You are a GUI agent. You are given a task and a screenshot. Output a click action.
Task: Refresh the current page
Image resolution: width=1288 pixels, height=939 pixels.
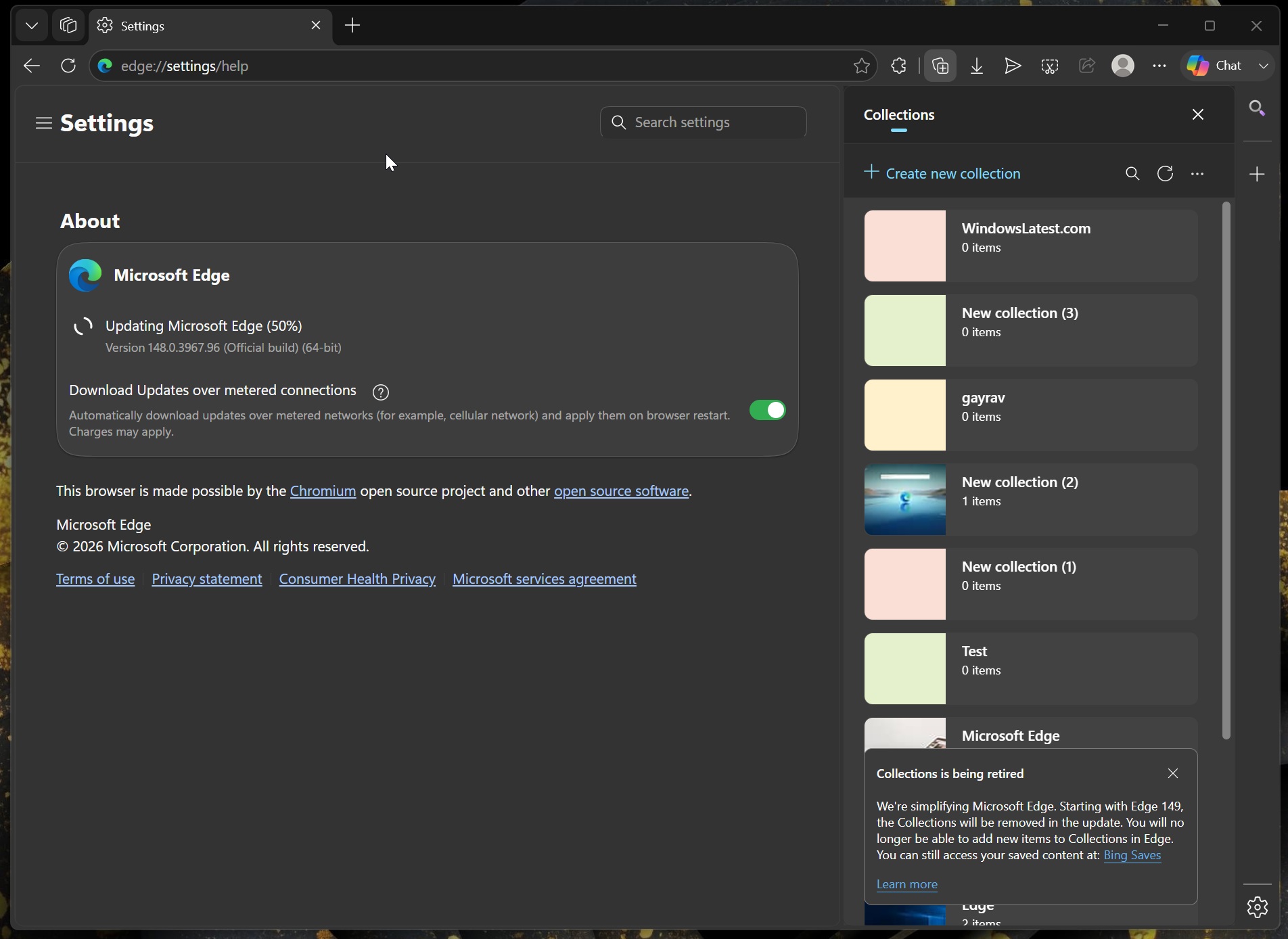[x=68, y=66]
